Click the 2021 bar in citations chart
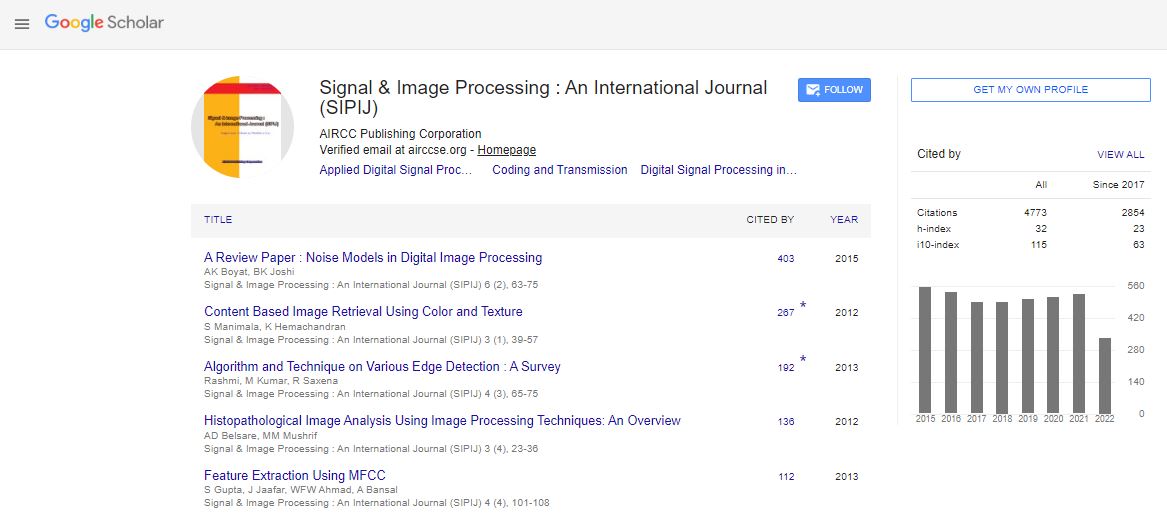 1079,353
